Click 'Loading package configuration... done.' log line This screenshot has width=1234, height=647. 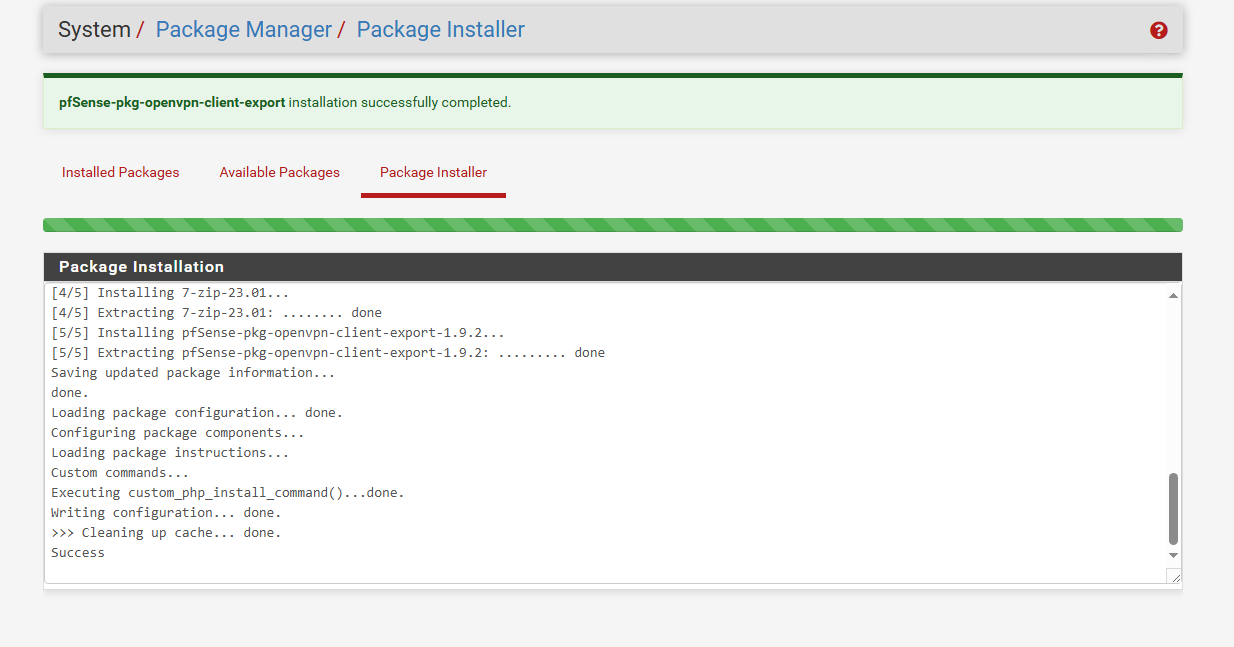(x=197, y=412)
